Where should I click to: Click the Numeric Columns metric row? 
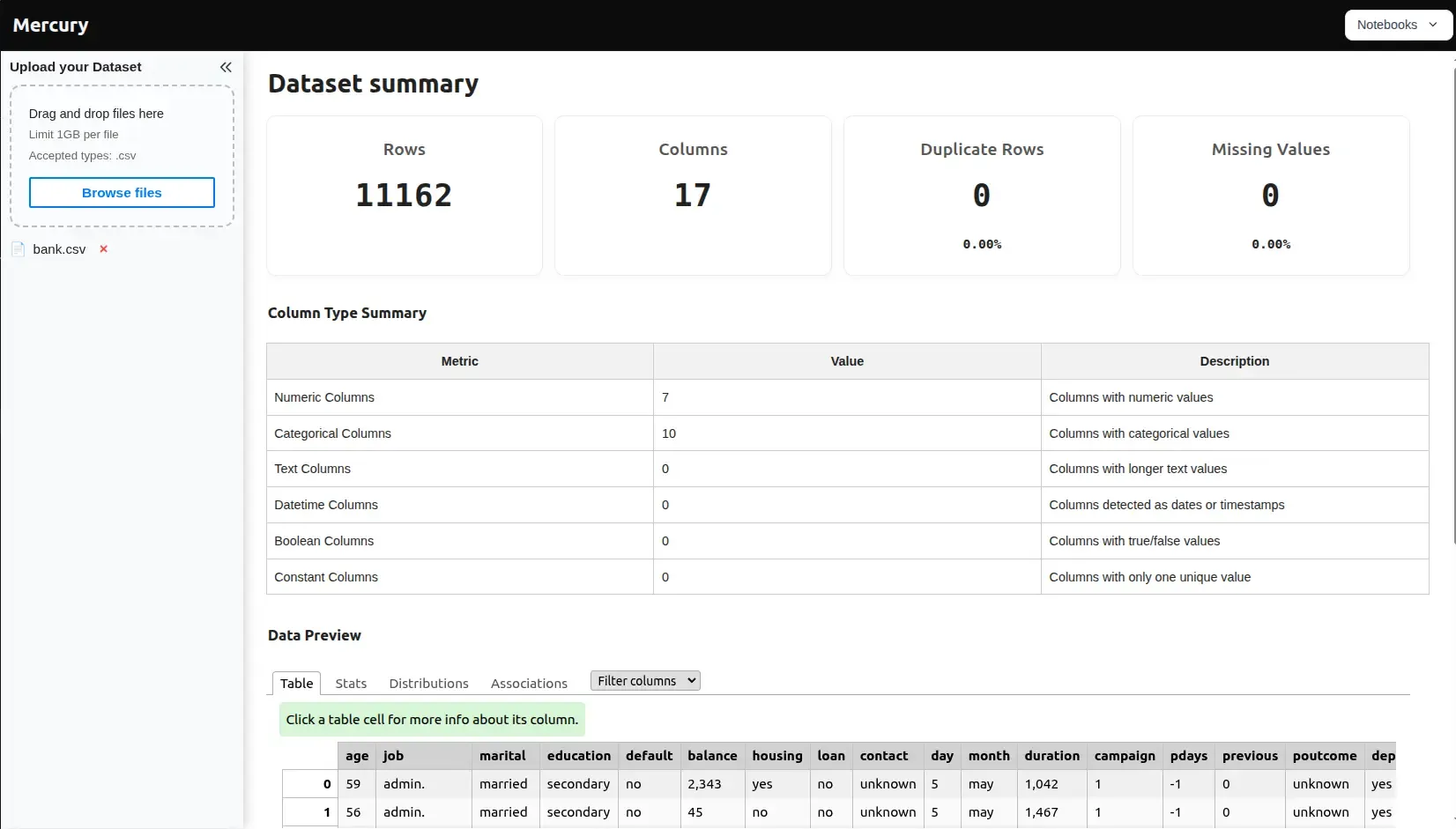(x=847, y=397)
